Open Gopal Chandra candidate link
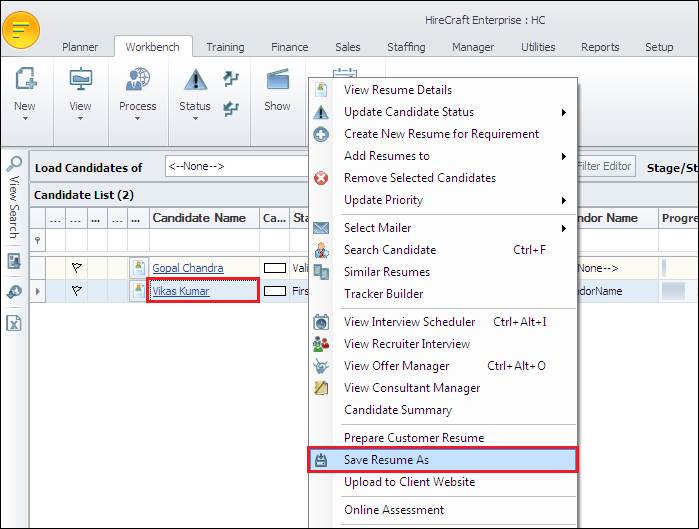Viewport: 699px width, 529px height. pyautogui.click(x=187, y=268)
